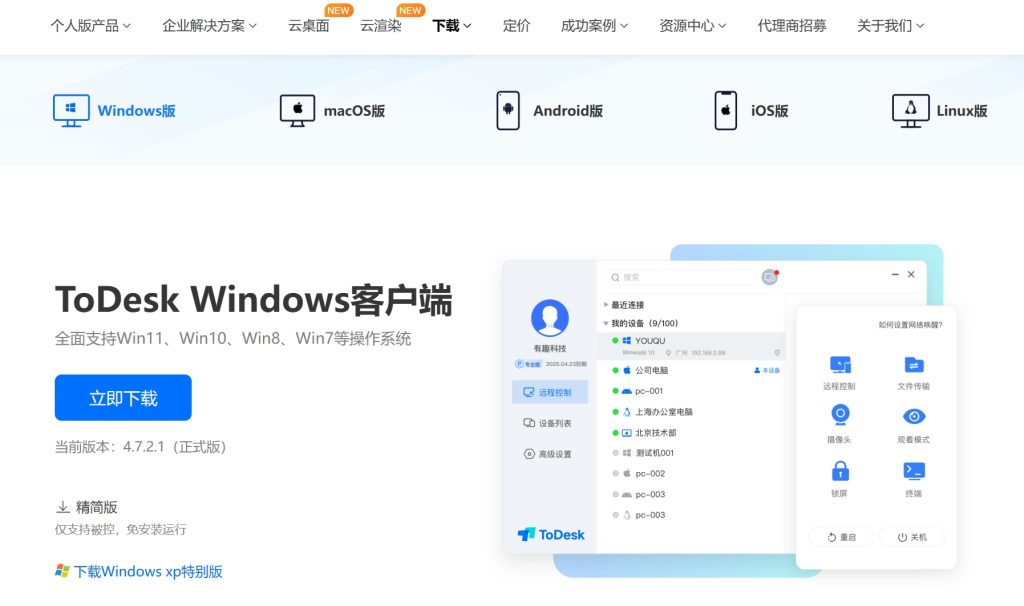Open the 下载Windows xp特别版 link
The height and width of the screenshot is (606, 1024).
pos(140,570)
